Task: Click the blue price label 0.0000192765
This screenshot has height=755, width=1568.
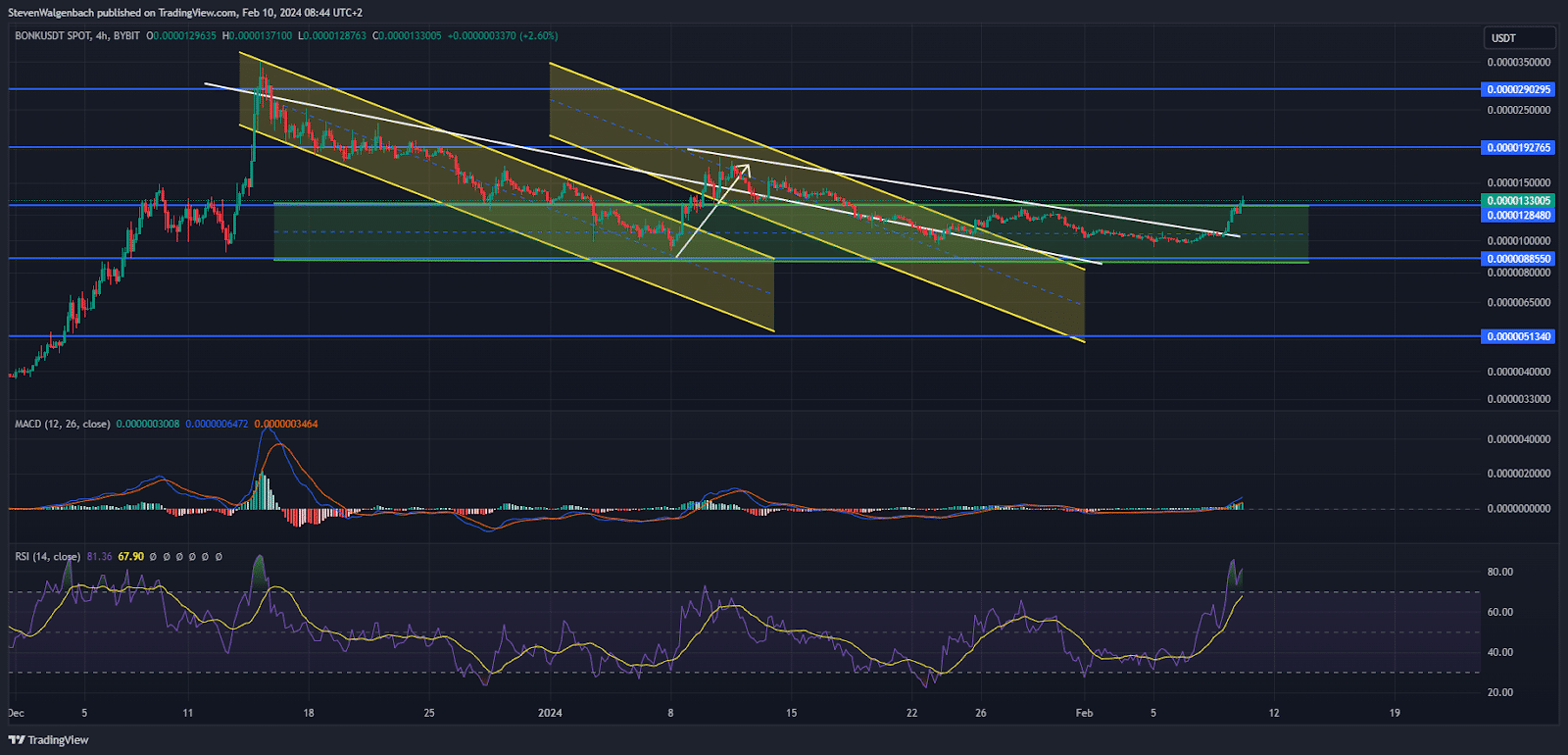Action: point(1519,148)
